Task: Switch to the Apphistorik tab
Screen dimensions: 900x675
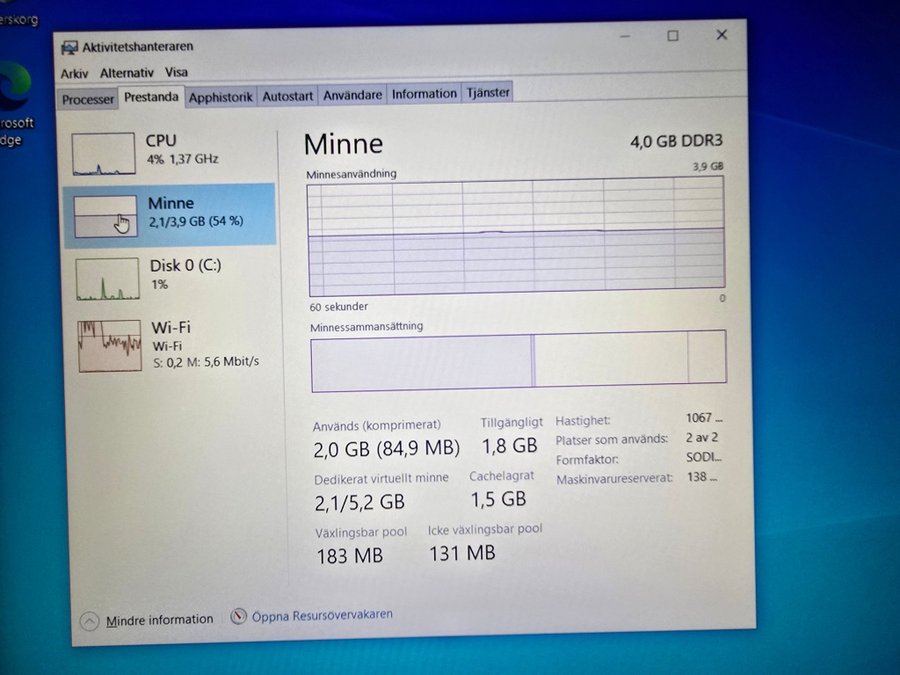Action: [x=220, y=97]
